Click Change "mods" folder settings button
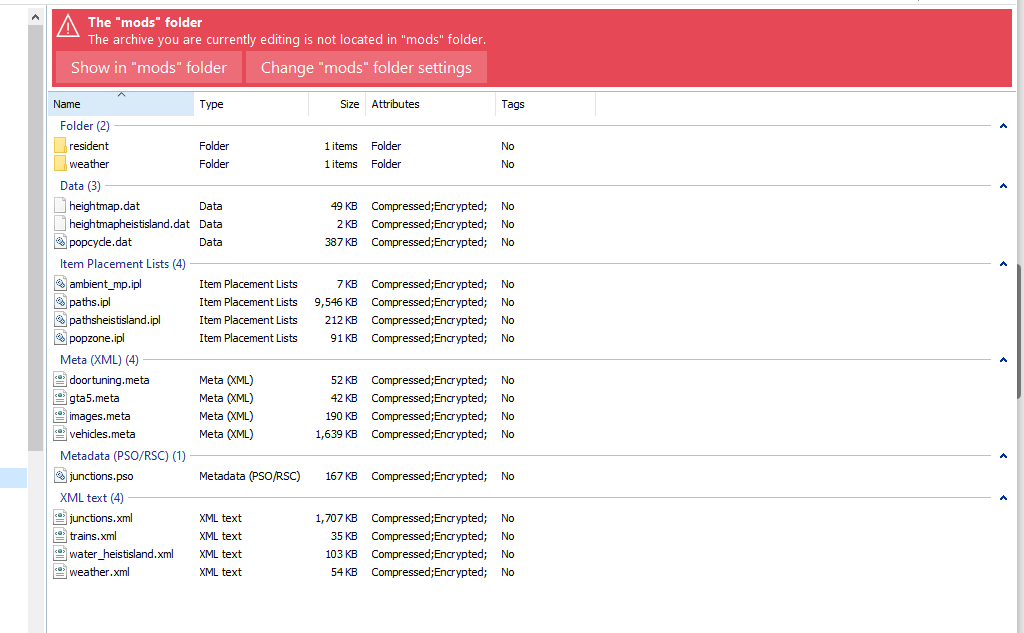Viewport: 1024px width, 633px height. click(366, 68)
